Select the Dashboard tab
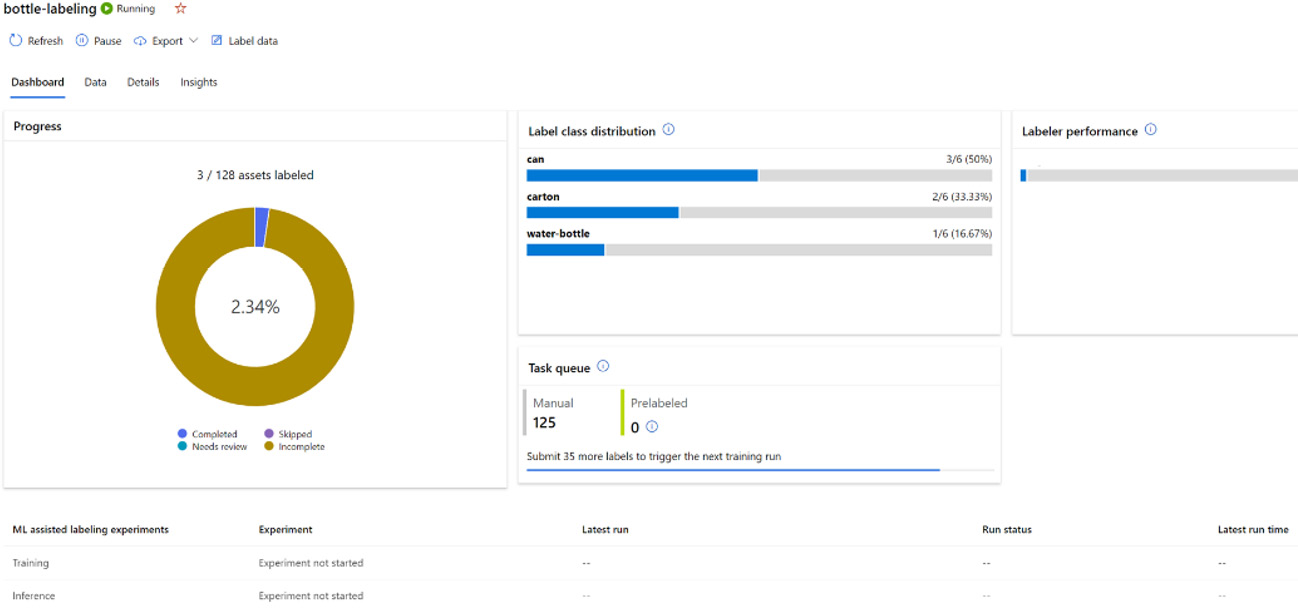The image size is (1298, 608). (38, 82)
